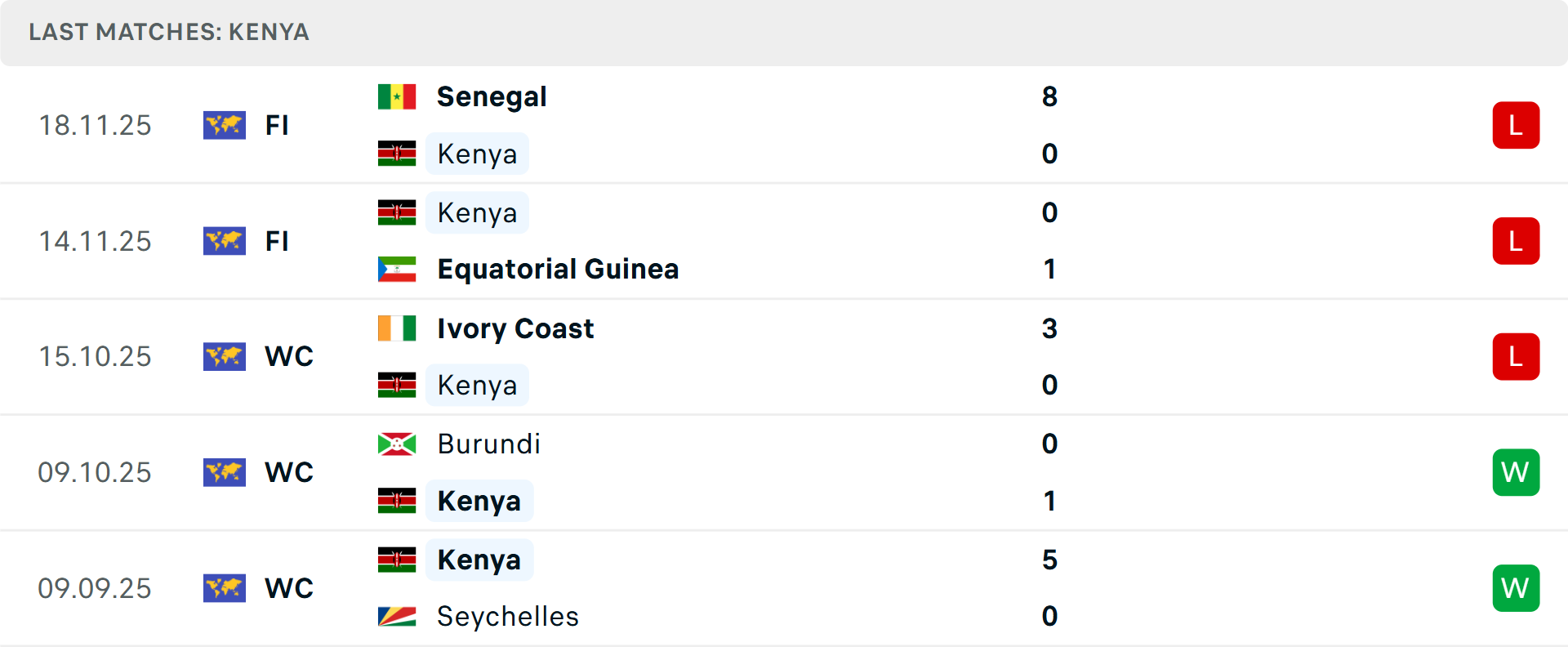Open the Ivory Coast team link
Viewport: 1568px width, 647px height.
click(x=515, y=328)
